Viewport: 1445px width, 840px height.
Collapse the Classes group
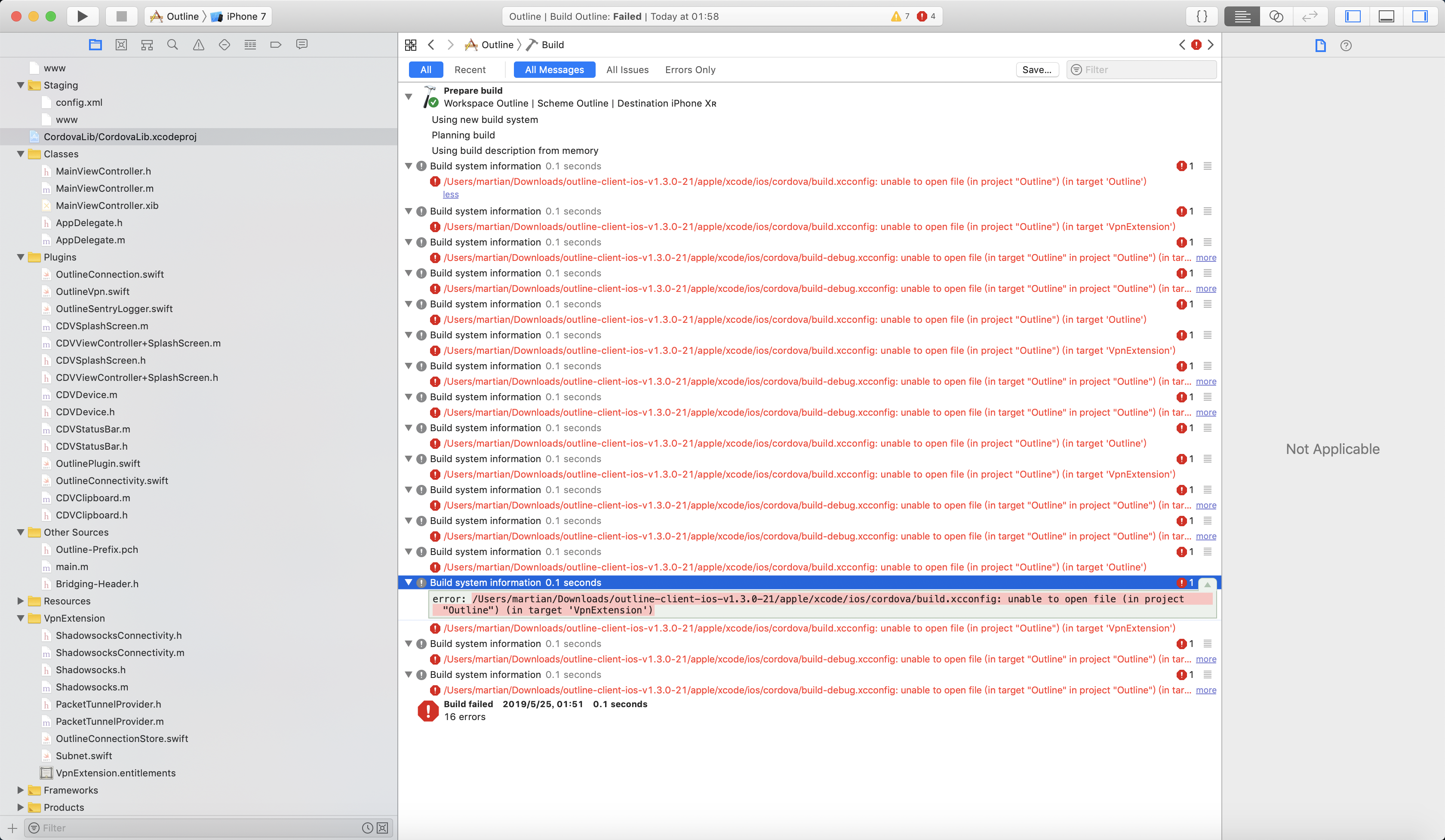tap(21, 153)
